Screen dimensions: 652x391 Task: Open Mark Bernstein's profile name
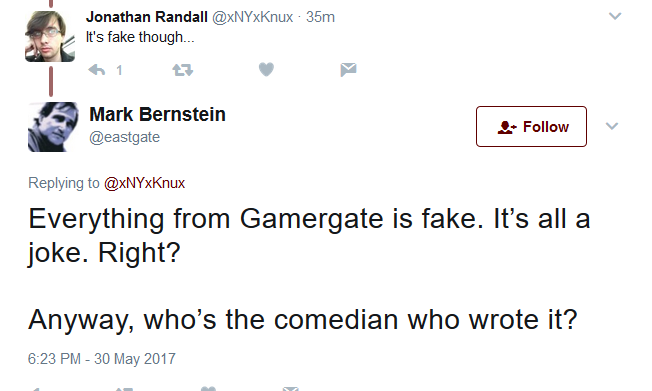tap(158, 114)
